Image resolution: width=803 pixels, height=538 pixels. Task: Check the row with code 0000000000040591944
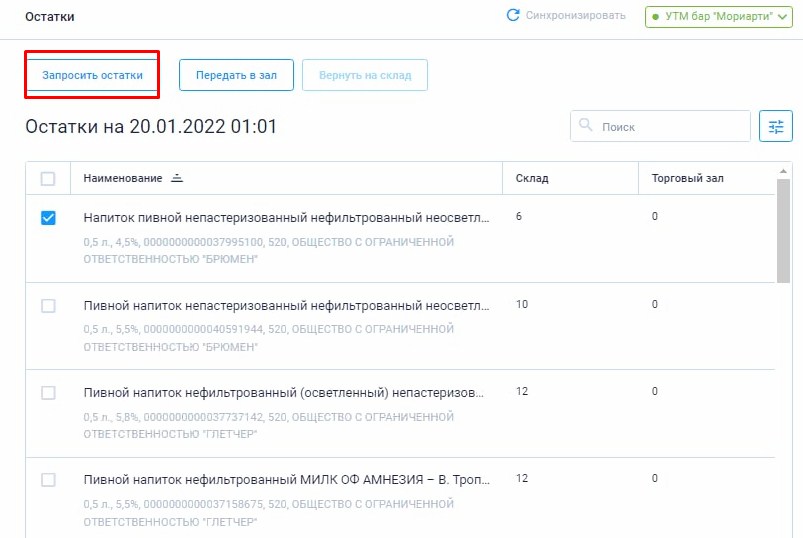(x=48, y=306)
